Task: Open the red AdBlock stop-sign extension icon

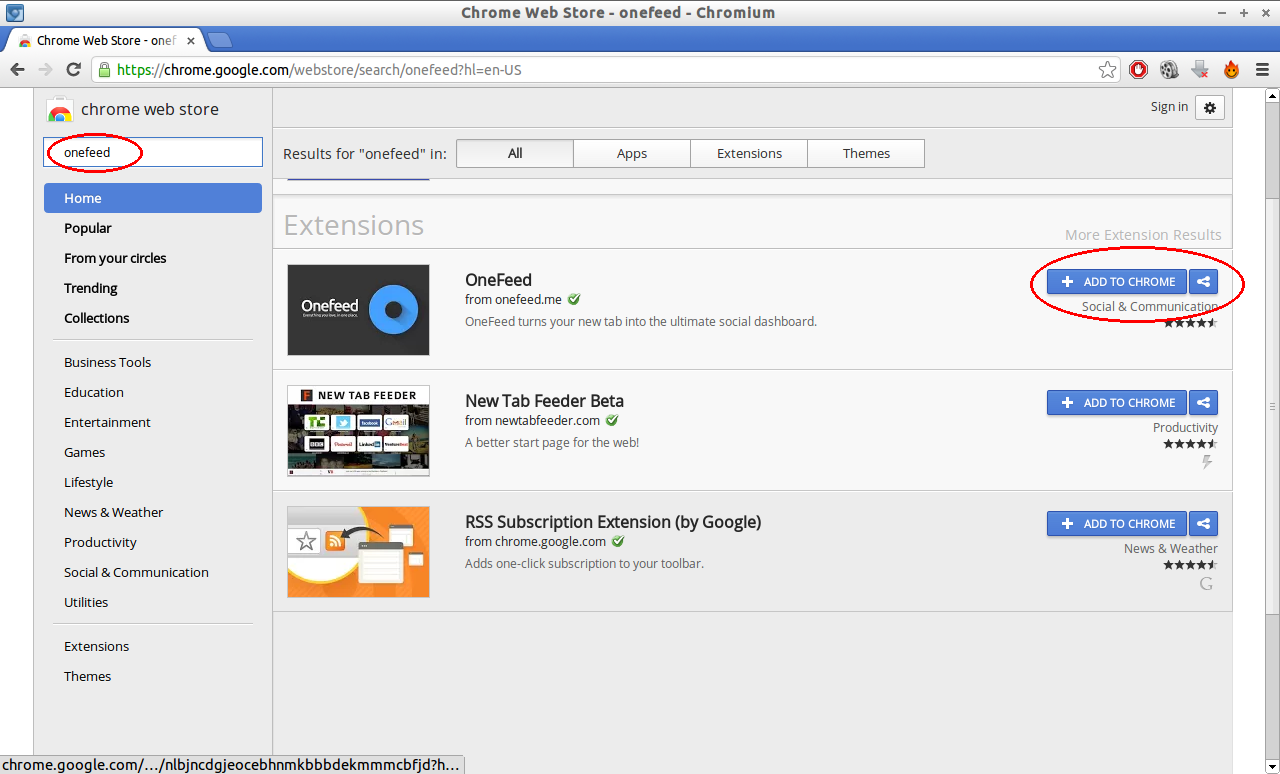Action: (1138, 70)
